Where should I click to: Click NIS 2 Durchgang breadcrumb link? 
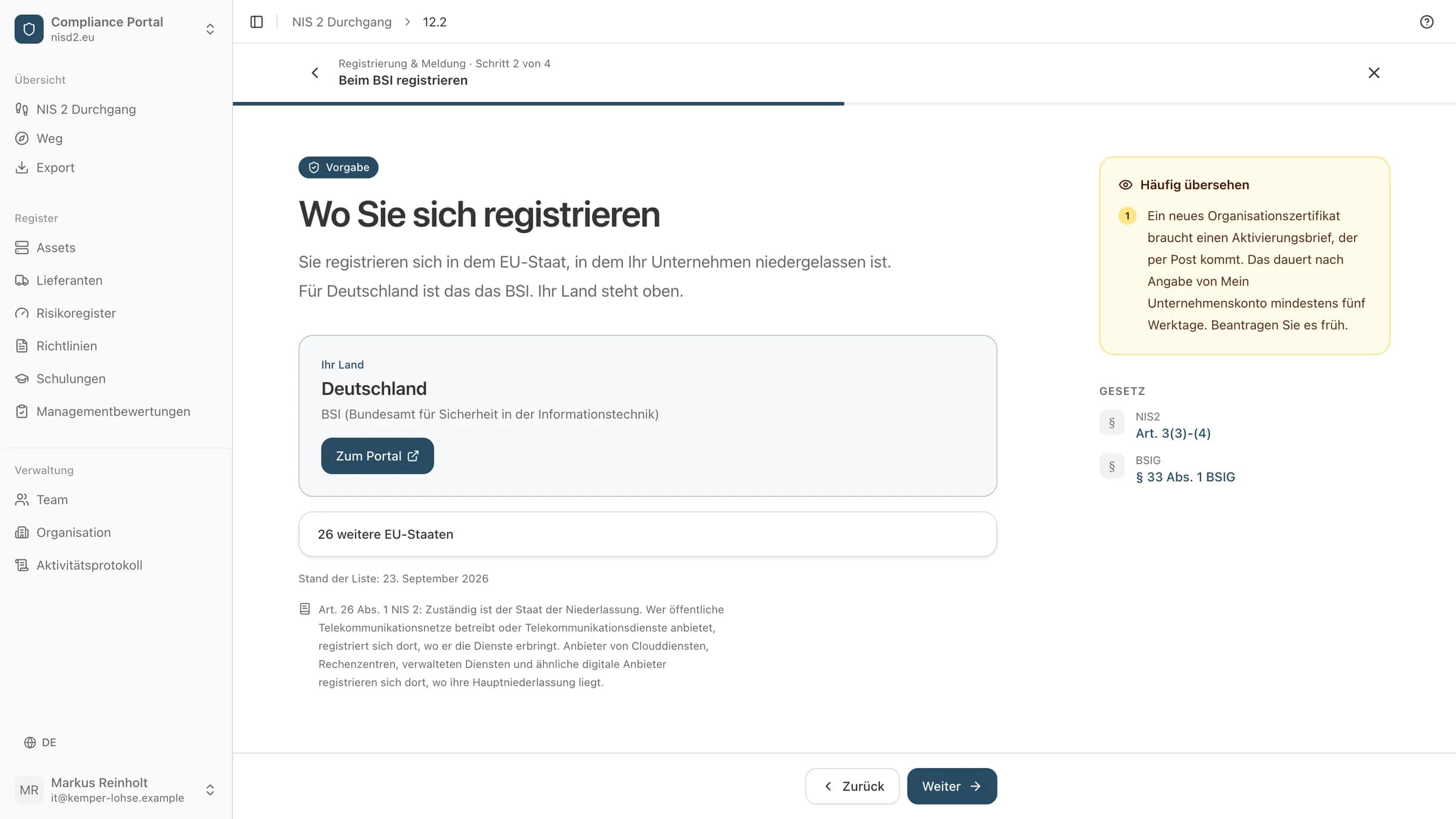[342, 22]
